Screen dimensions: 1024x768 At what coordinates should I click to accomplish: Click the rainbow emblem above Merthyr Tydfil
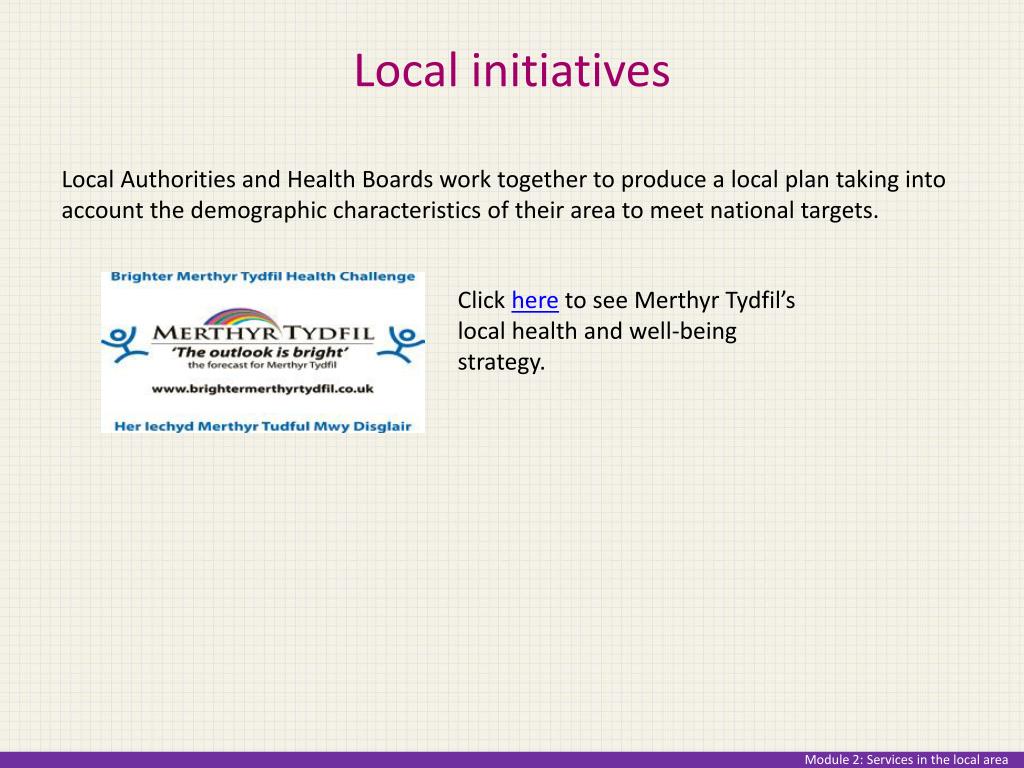(240, 317)
